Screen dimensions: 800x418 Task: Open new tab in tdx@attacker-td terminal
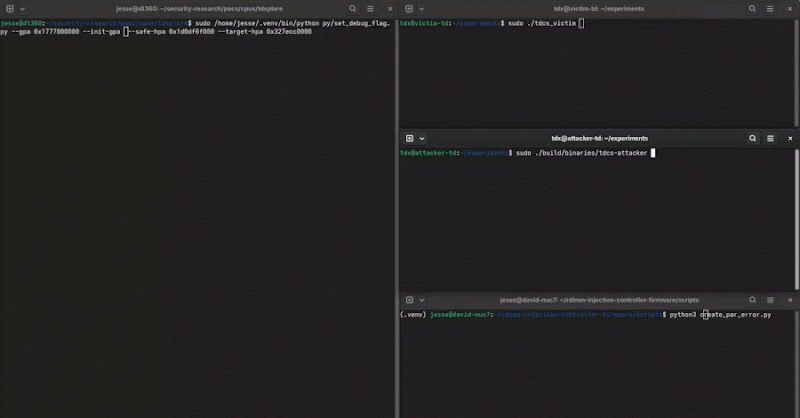pos(409,138)
